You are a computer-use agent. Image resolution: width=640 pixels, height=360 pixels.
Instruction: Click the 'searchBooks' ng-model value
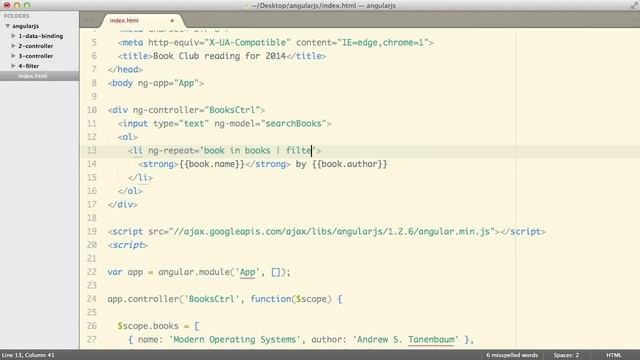click(293, 123)
